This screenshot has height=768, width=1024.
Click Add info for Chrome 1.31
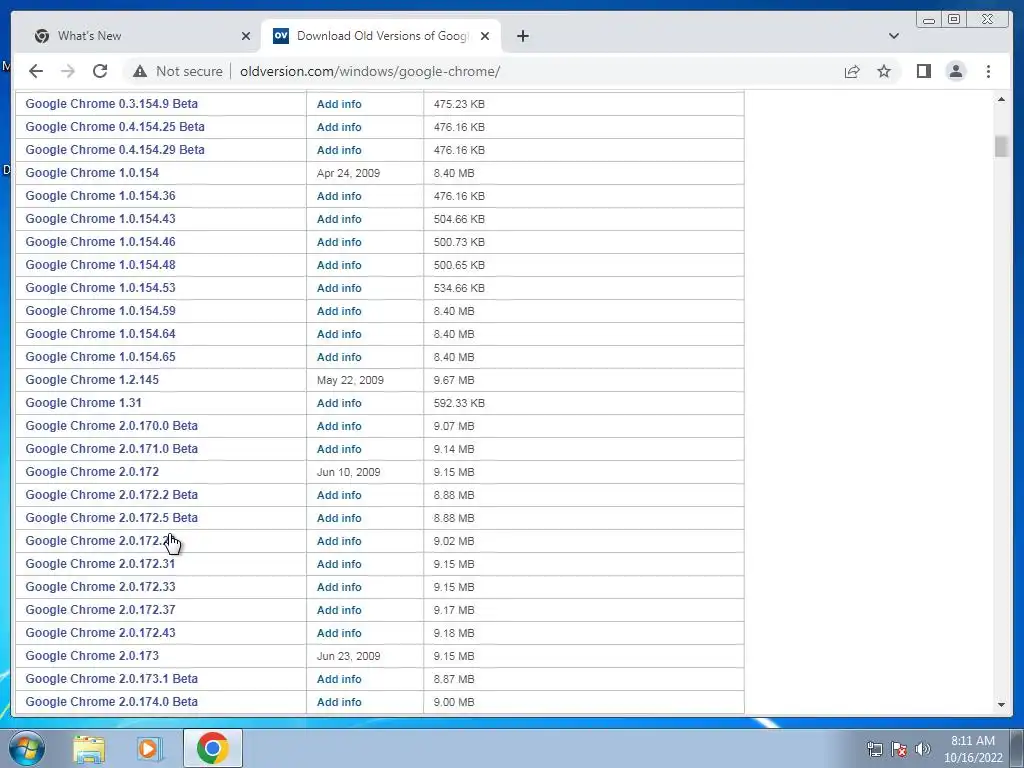pyautogui.click(x=339, y=403)
